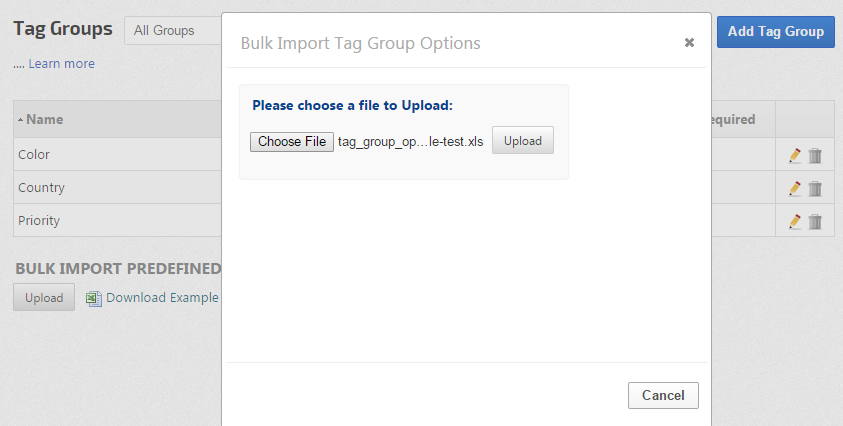Viewport: 843px width, 426px height.
Task: Click trash icon in the Country row
Action: tap(815, 188)
